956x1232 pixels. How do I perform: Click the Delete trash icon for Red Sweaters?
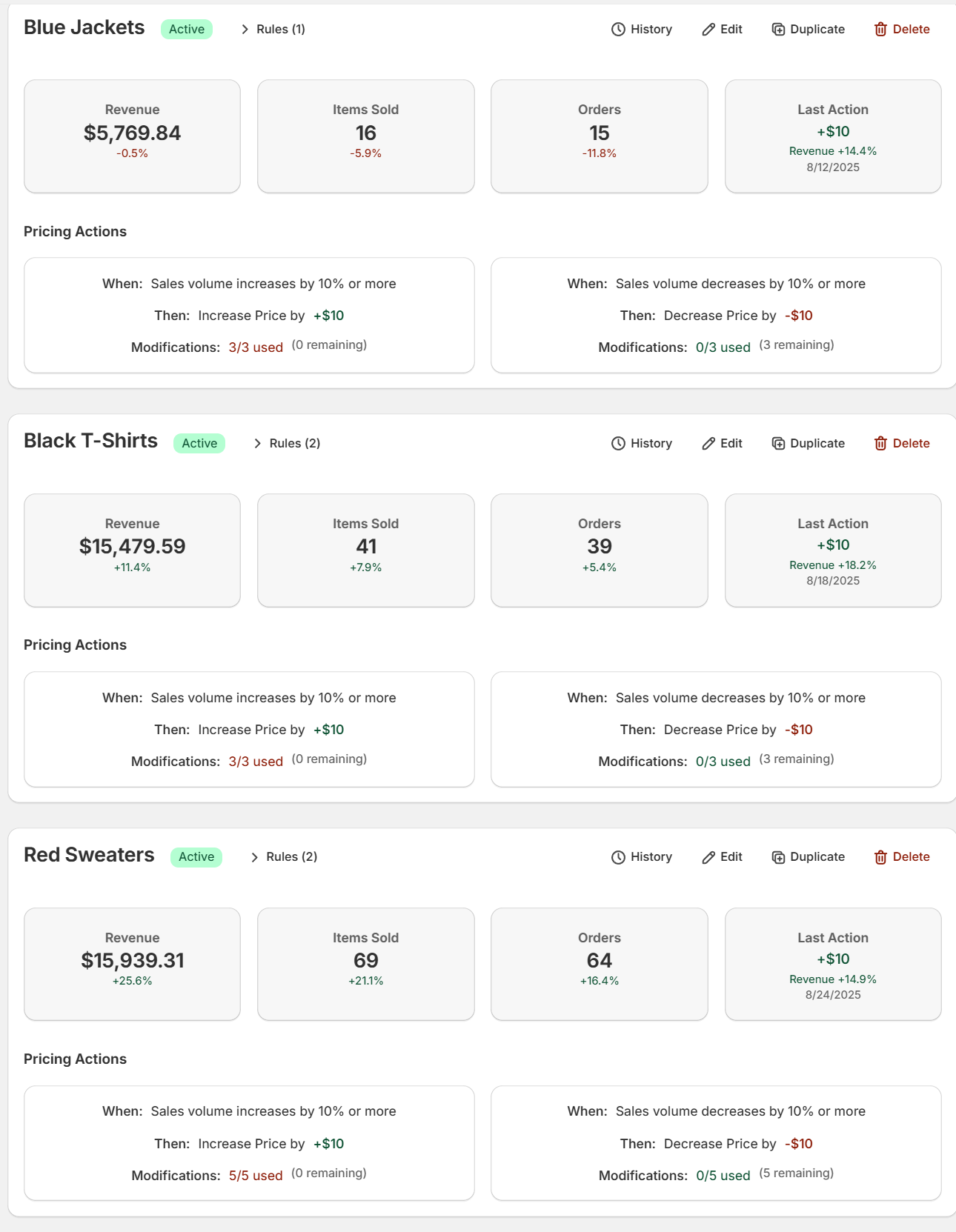880,857
